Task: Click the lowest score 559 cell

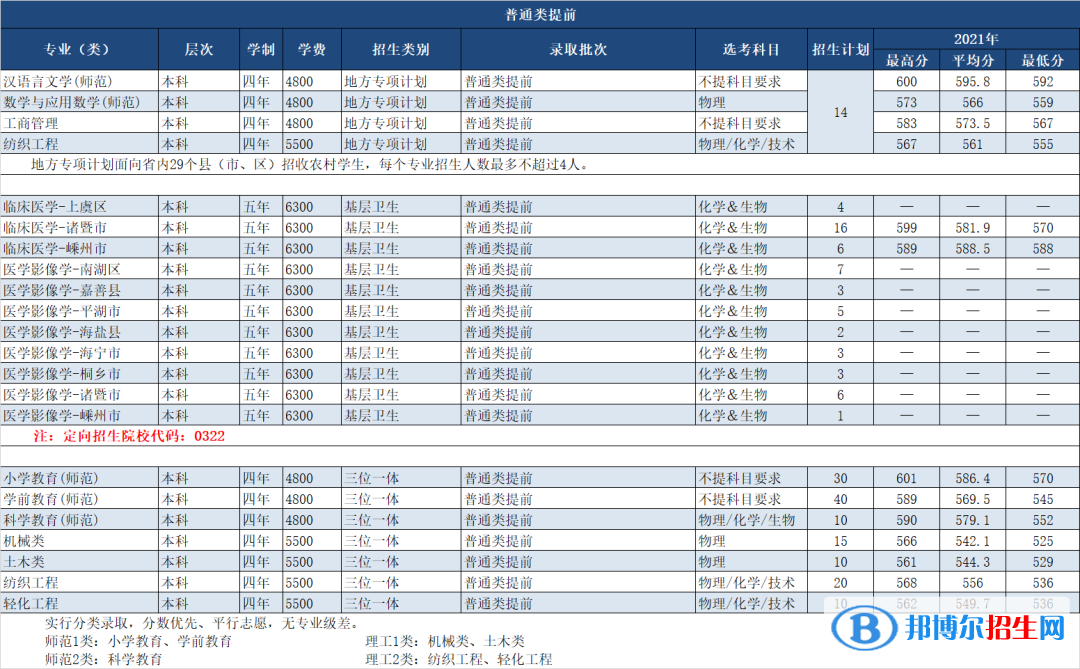Action: (x=1043, y=102)
